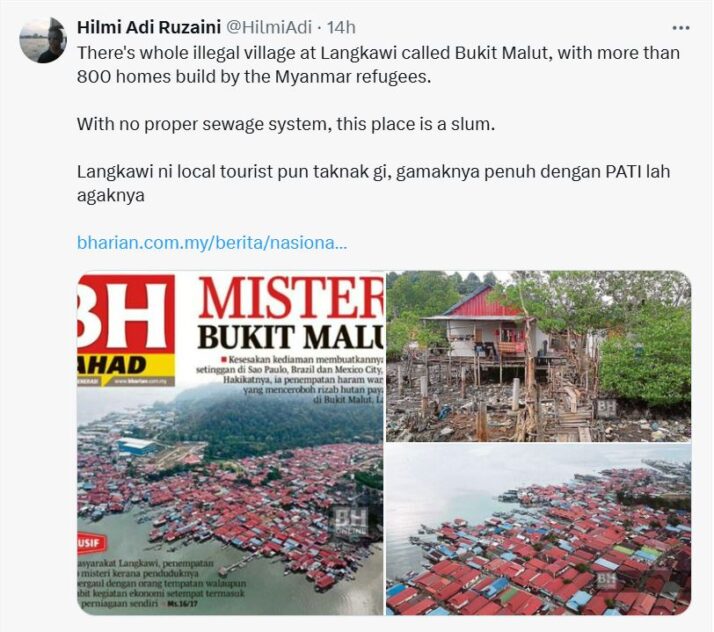Click the BH logo in the newspaper image
Image resolution: width=714 pixels, height=632 pixels.
click(125, 315)
